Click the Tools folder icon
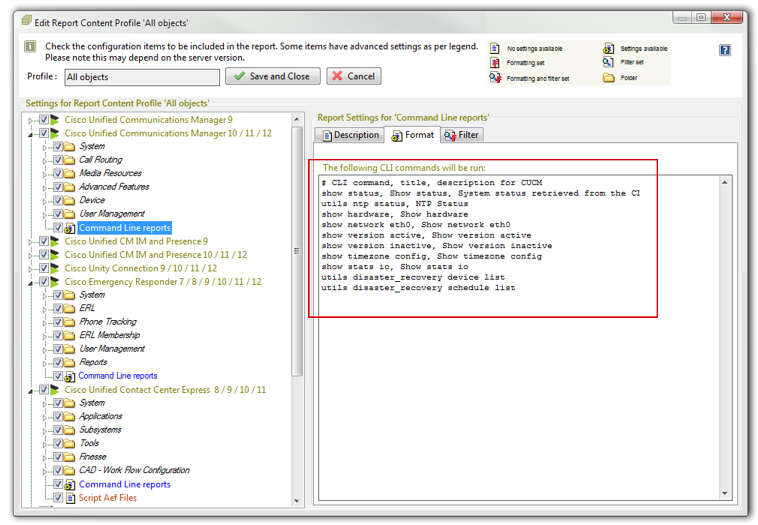The height and width of the screenshot is (525, 758). coord(70,444)
